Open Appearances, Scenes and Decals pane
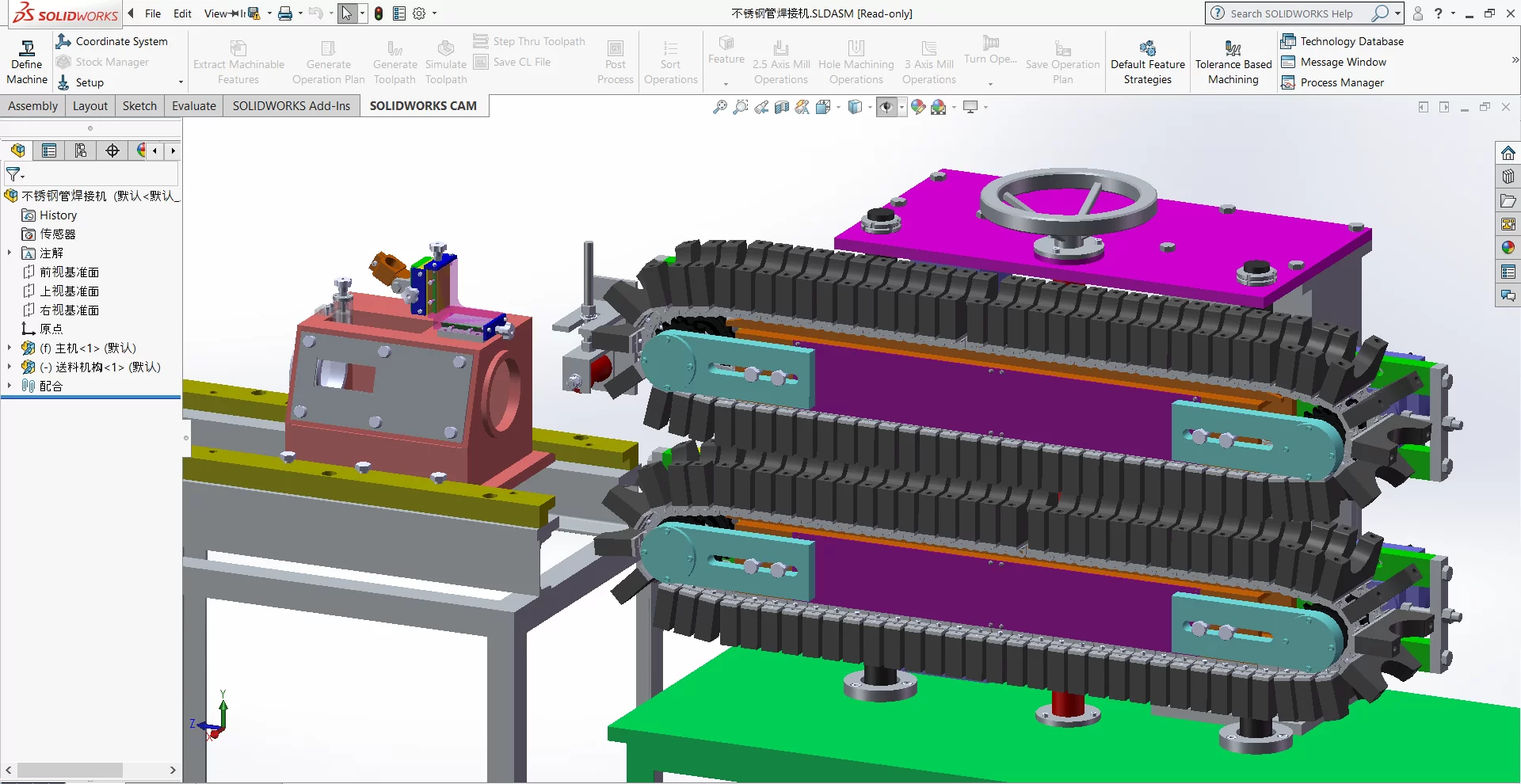 pyautogui.click(x=1508, y=248)
